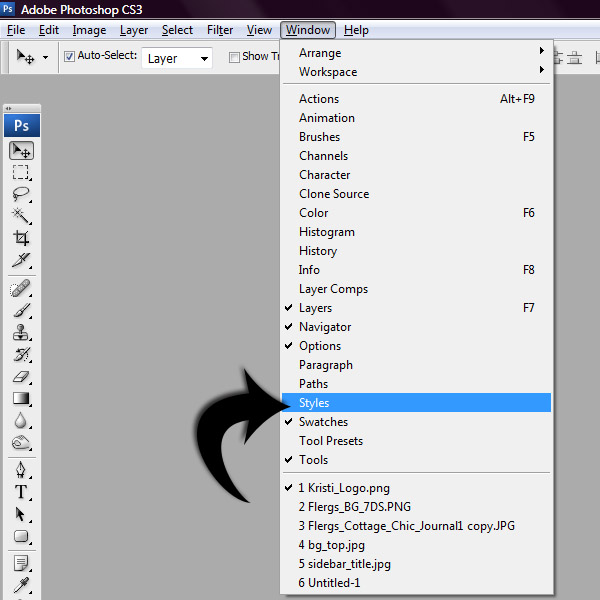Select the Path Selection tool
Viewport: 600px width, 600px height.
(x=21, y=514)
